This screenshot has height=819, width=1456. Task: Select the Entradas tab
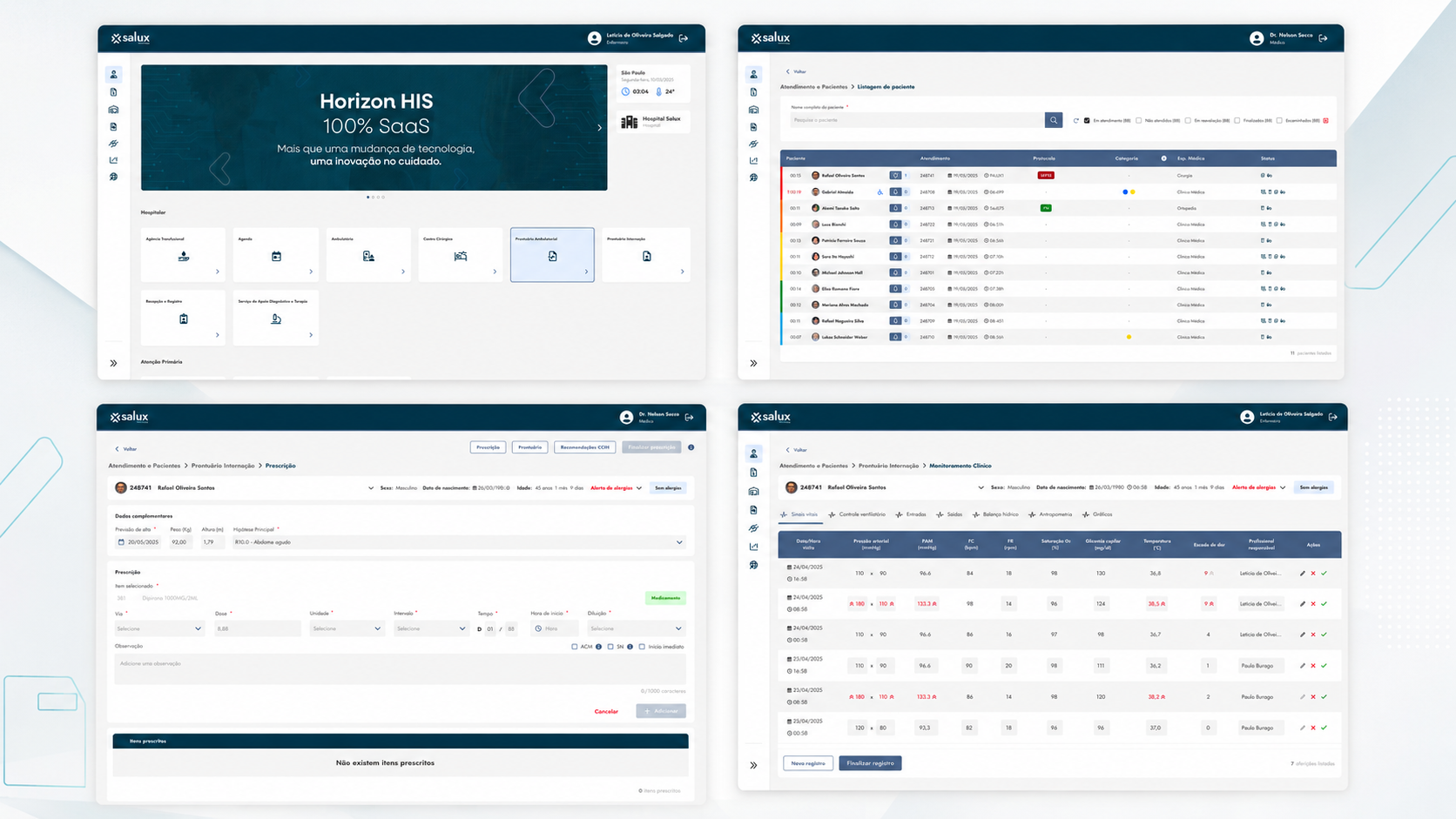pyautogui.click(x=911, y=514)
